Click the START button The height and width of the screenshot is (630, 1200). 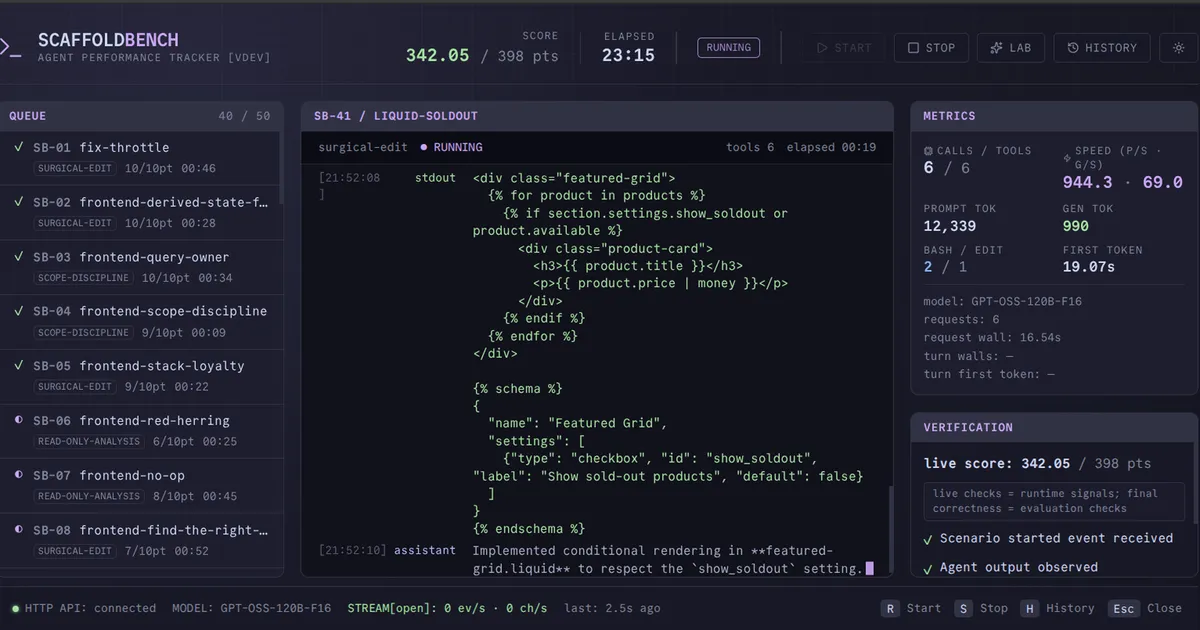point(844,47)
